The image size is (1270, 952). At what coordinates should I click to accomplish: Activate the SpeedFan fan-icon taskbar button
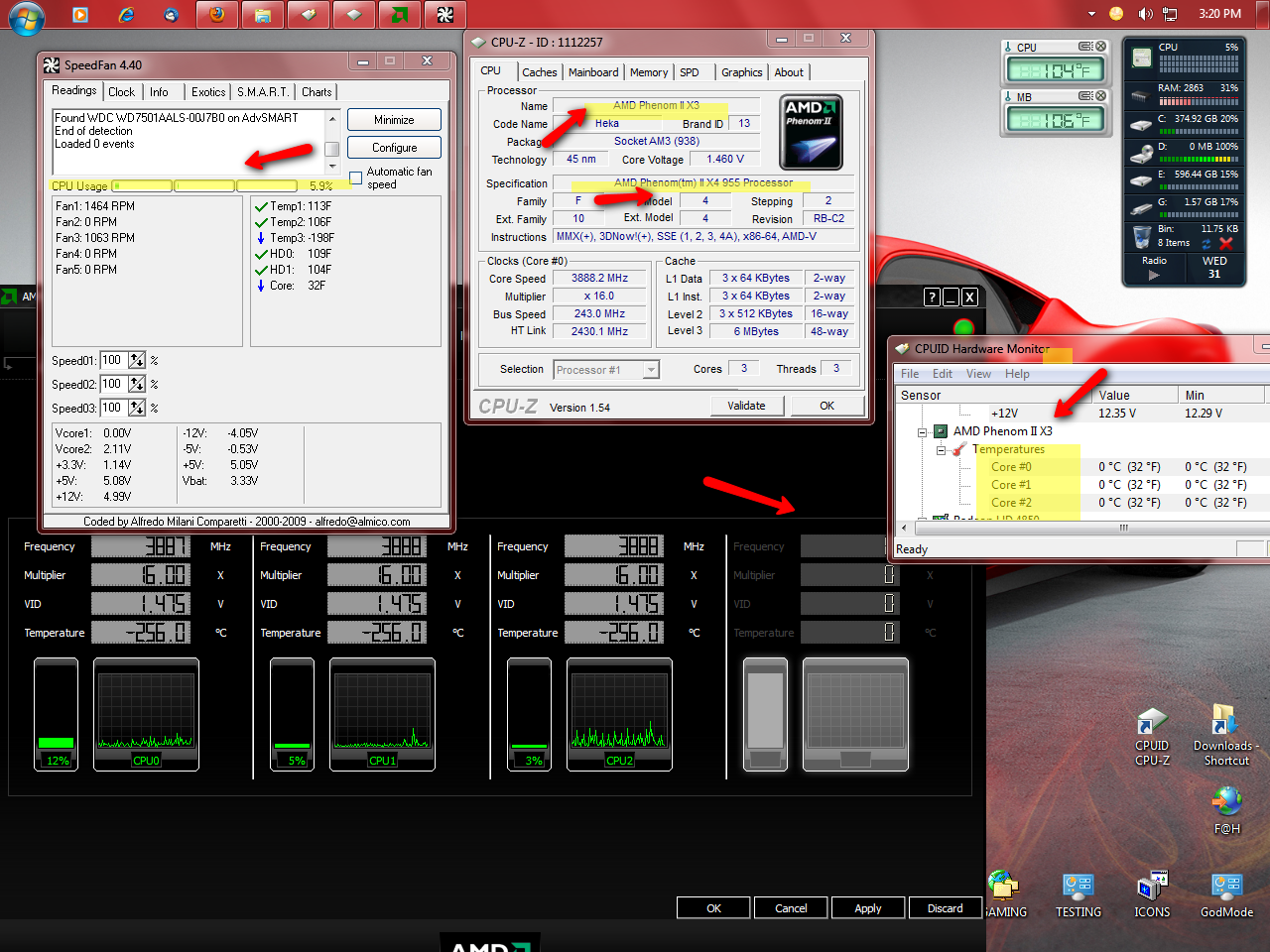pos(444,14)
